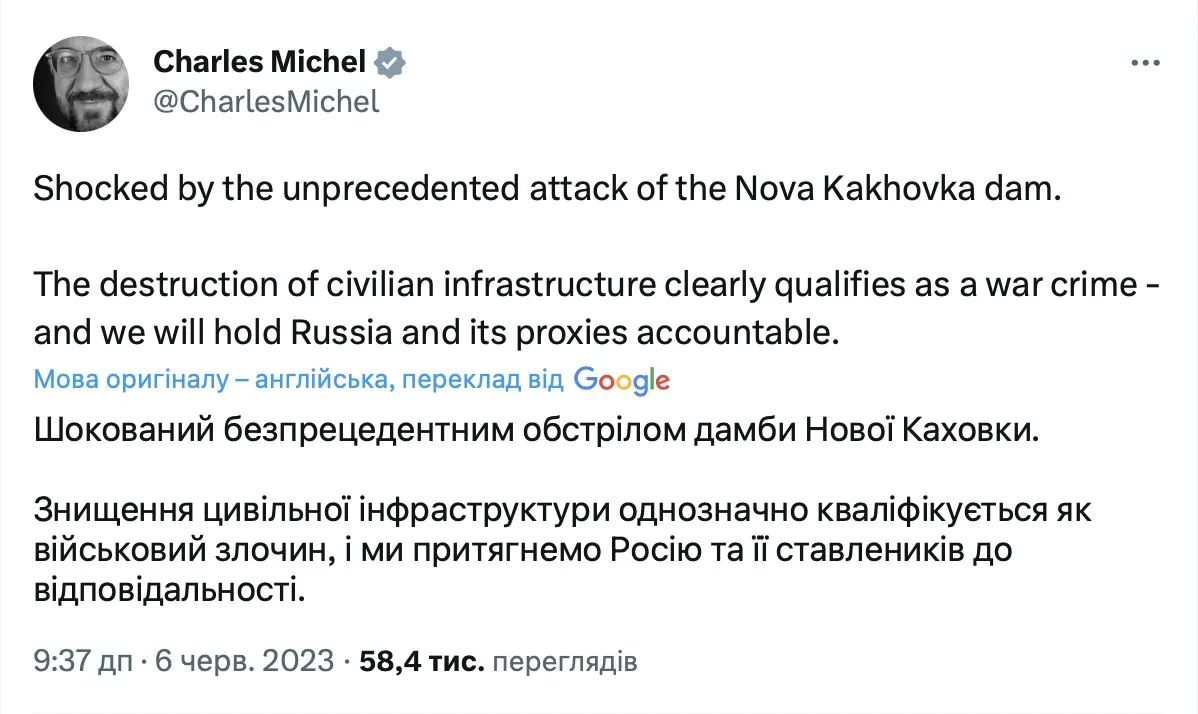This screenshot has height=714, width=1198.
Task: Click the Google logo in translation note
Action: (x=621, y=380)
